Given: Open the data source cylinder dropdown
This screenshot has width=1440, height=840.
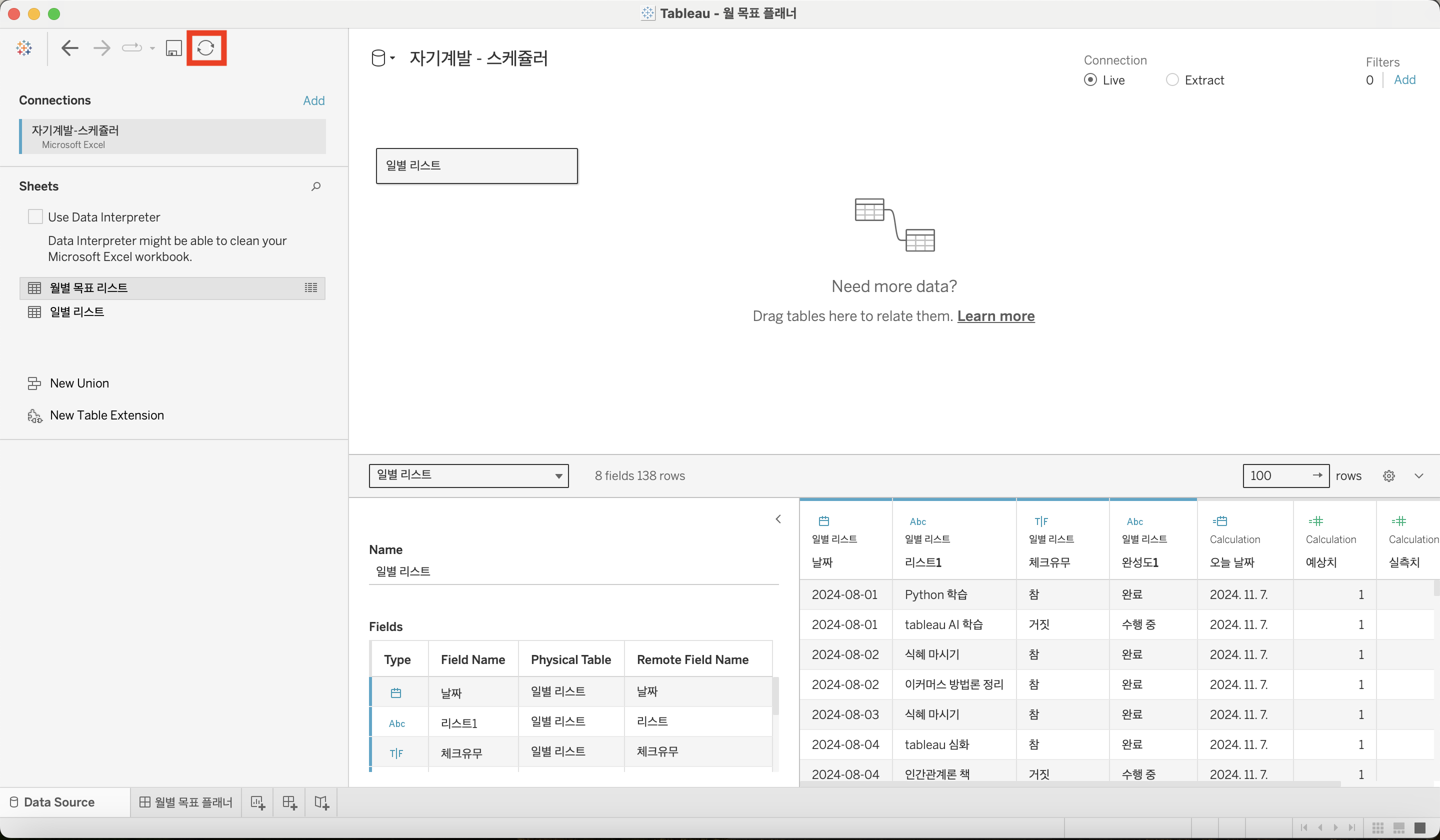Looking at the screenshot, I should pos(383,58).
